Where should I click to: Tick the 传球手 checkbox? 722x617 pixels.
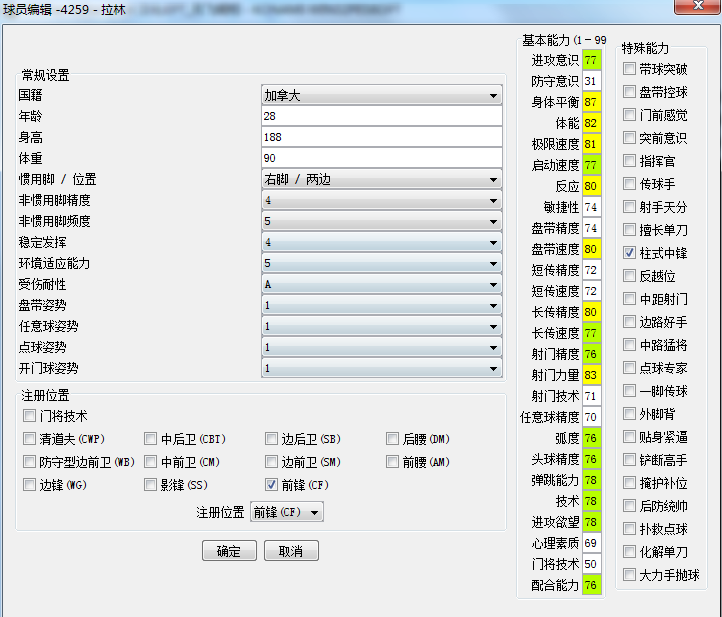[629, 184]
